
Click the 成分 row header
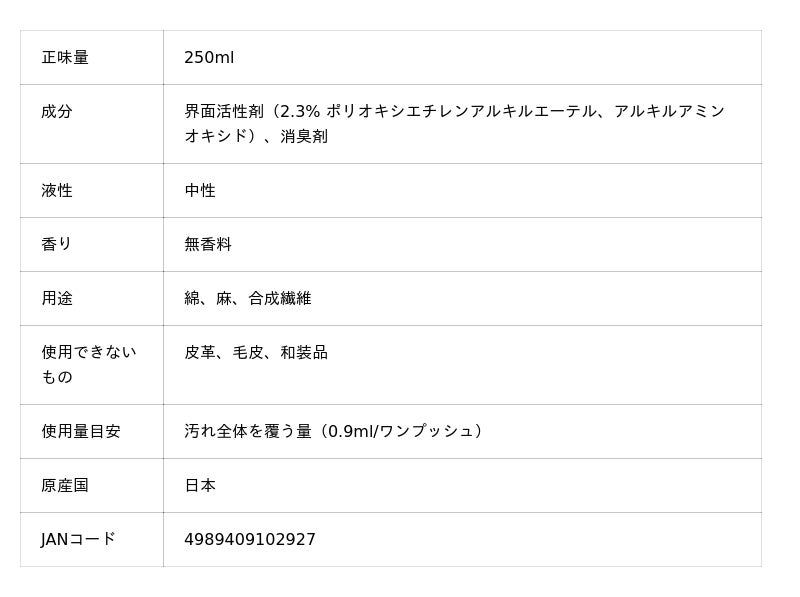[x=57, y=112]
